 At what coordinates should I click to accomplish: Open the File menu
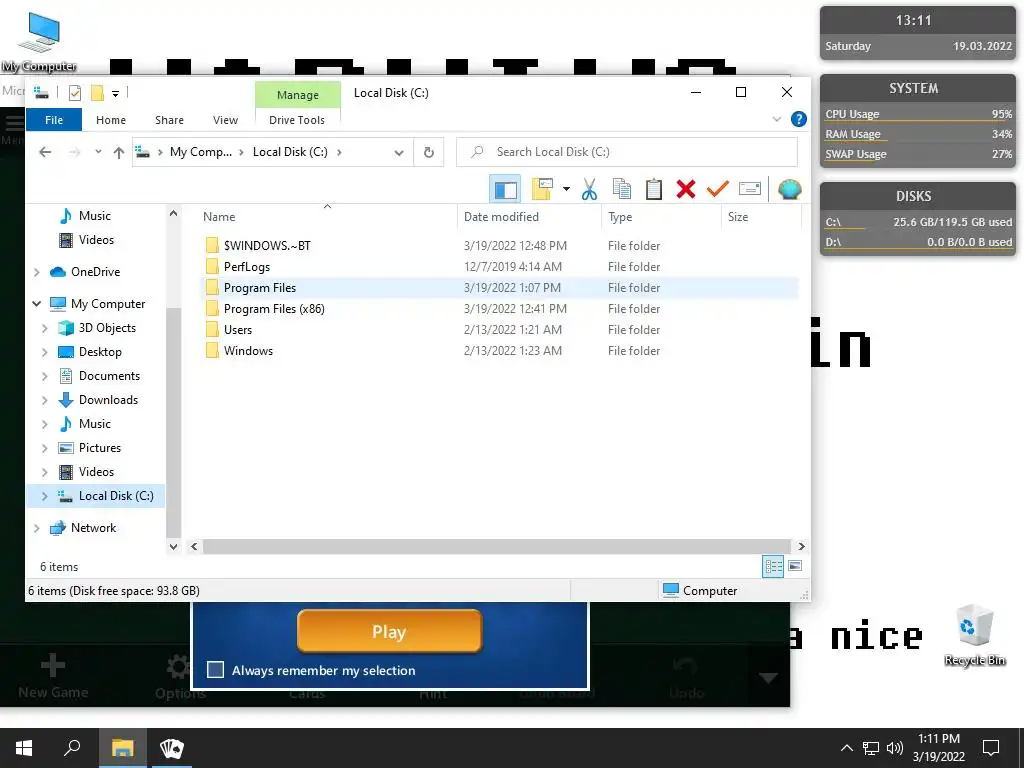coord(54,120)
